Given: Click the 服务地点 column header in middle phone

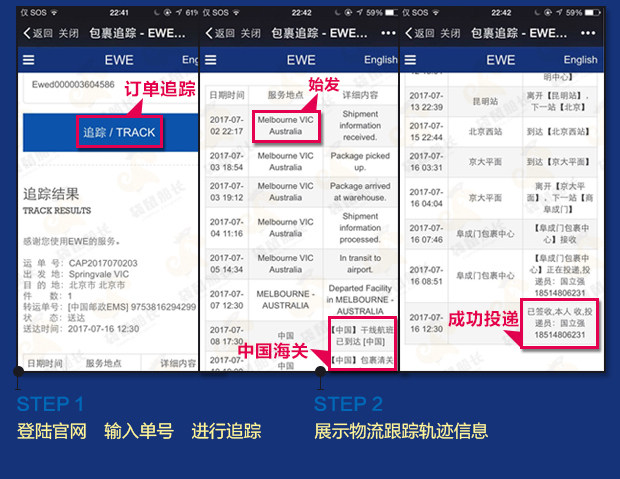Looking at the screenshot, I should point(285,95).
